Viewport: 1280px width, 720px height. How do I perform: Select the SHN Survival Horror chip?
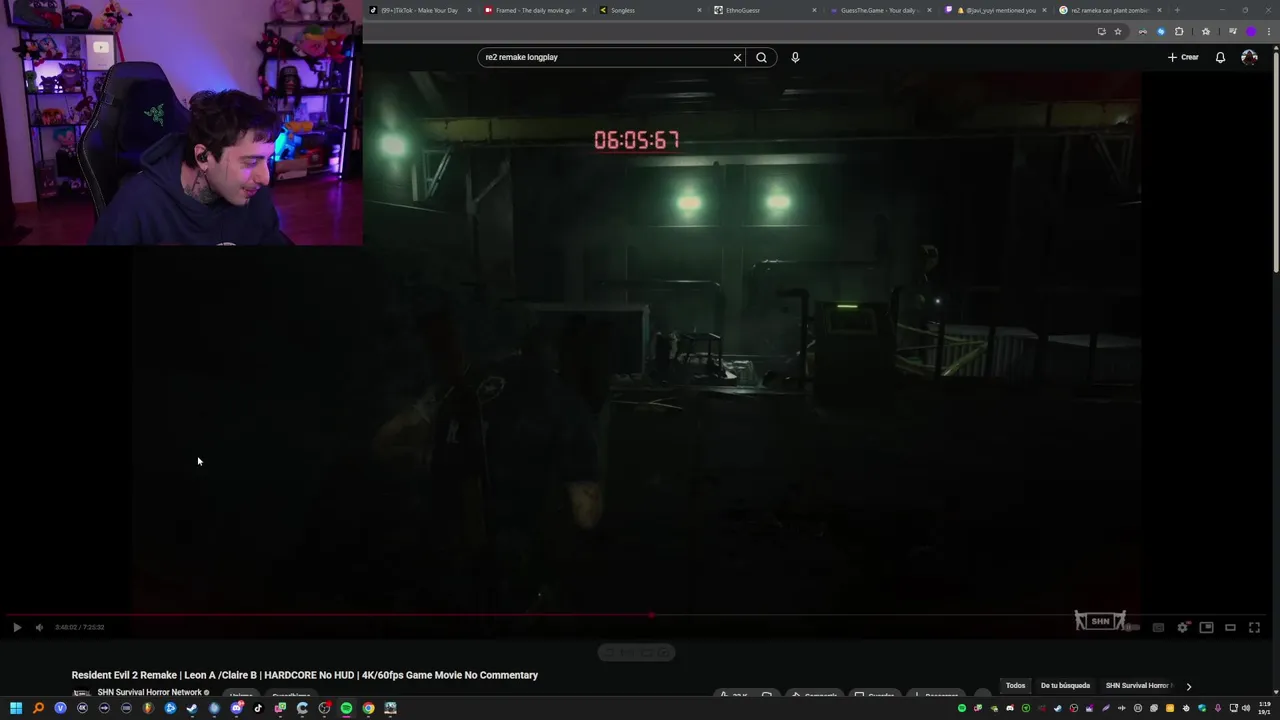tap(1138, 686)
